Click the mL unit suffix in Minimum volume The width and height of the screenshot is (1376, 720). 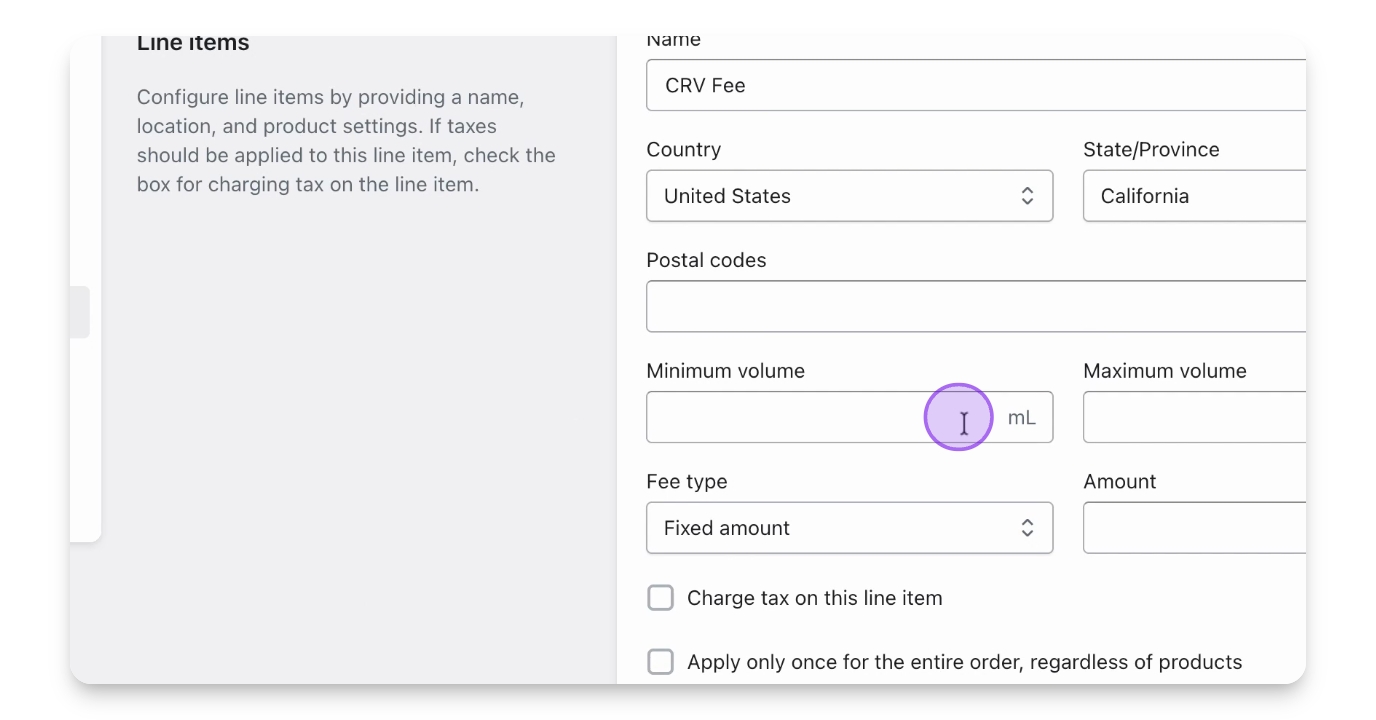pyautogui.click(x=1021, y=418)
